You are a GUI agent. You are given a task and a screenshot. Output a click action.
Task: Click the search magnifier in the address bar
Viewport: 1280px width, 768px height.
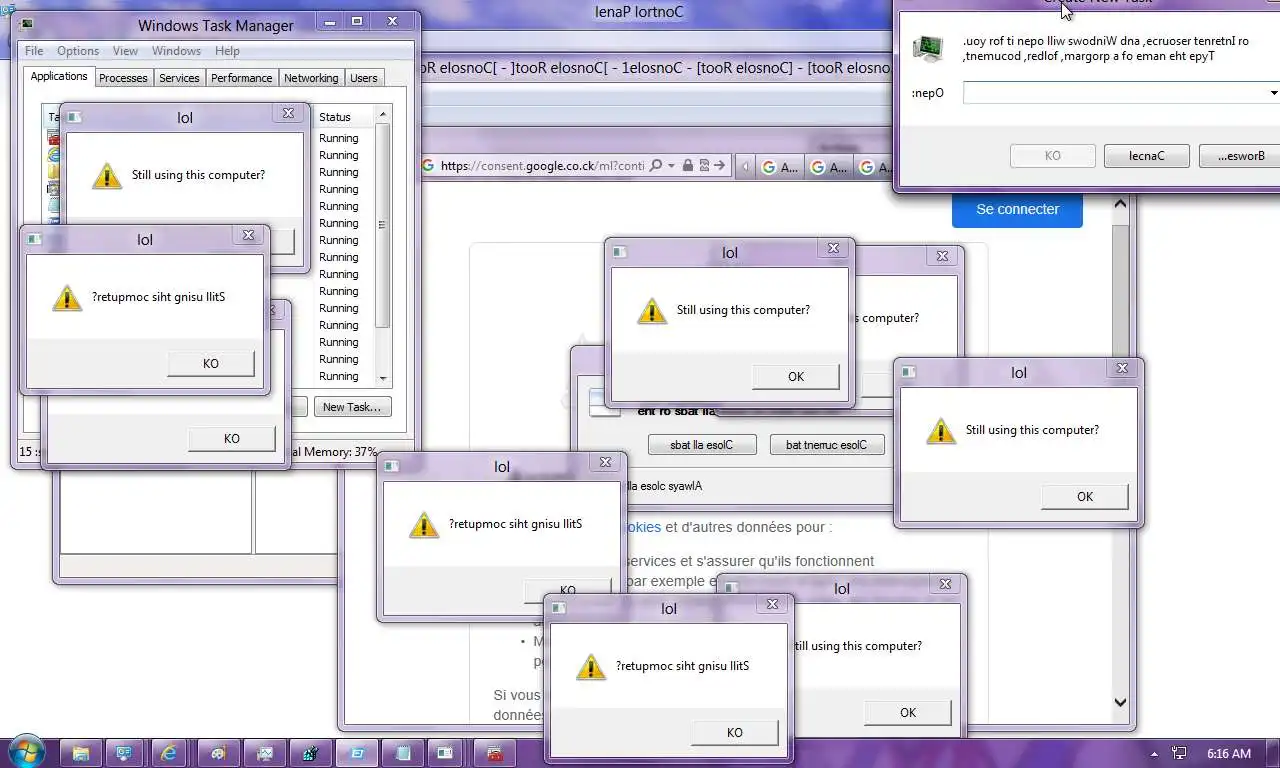[656, 166]
